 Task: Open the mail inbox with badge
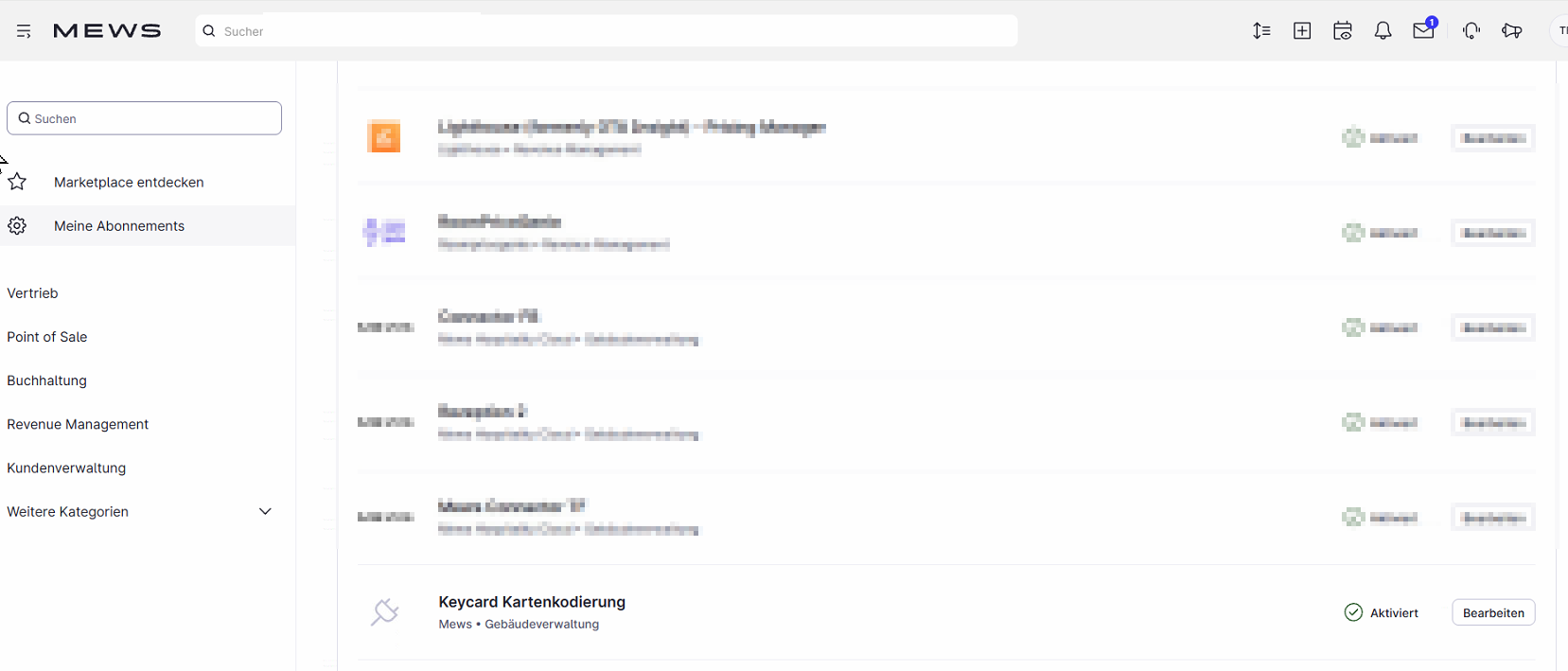click(x=1424, y=28)
